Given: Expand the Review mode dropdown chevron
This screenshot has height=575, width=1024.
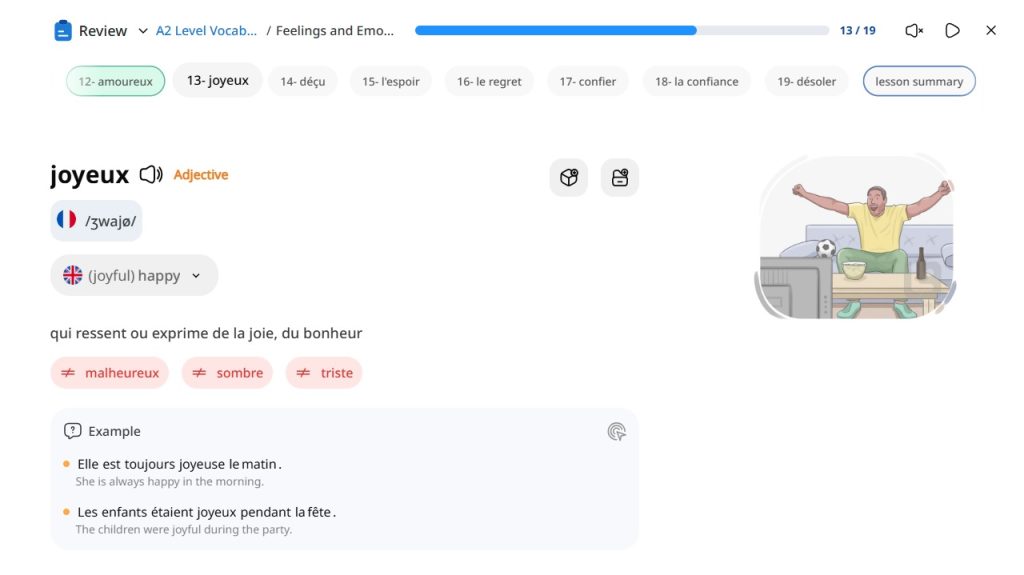Looking at the screenshot, I should pyautogui.click(x=143, y=31).
